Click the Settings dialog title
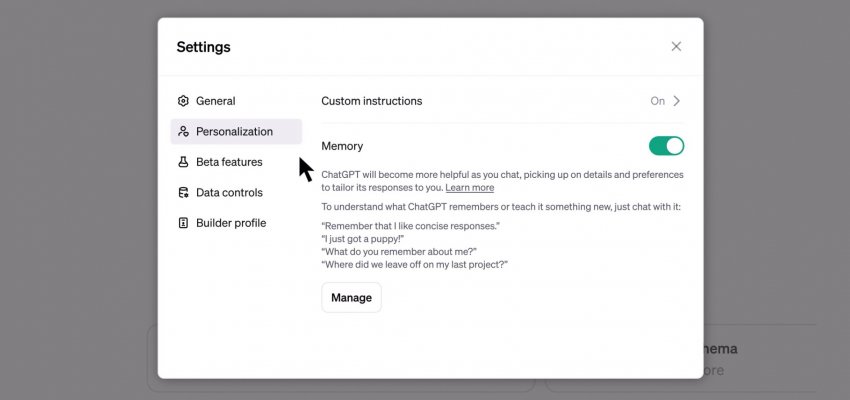 (x=203, y=47)
